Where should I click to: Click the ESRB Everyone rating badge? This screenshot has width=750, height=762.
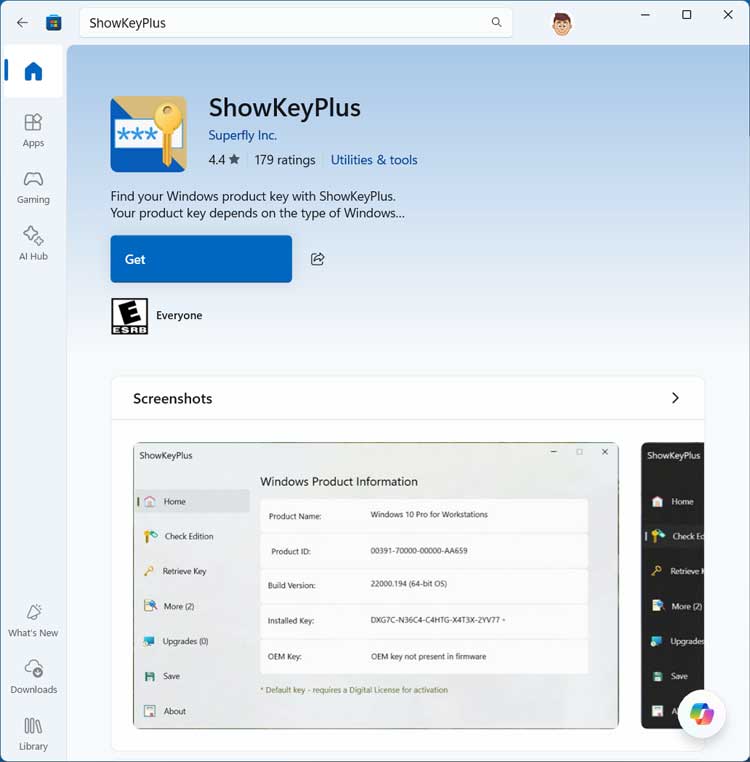click(x=129, y=316)
